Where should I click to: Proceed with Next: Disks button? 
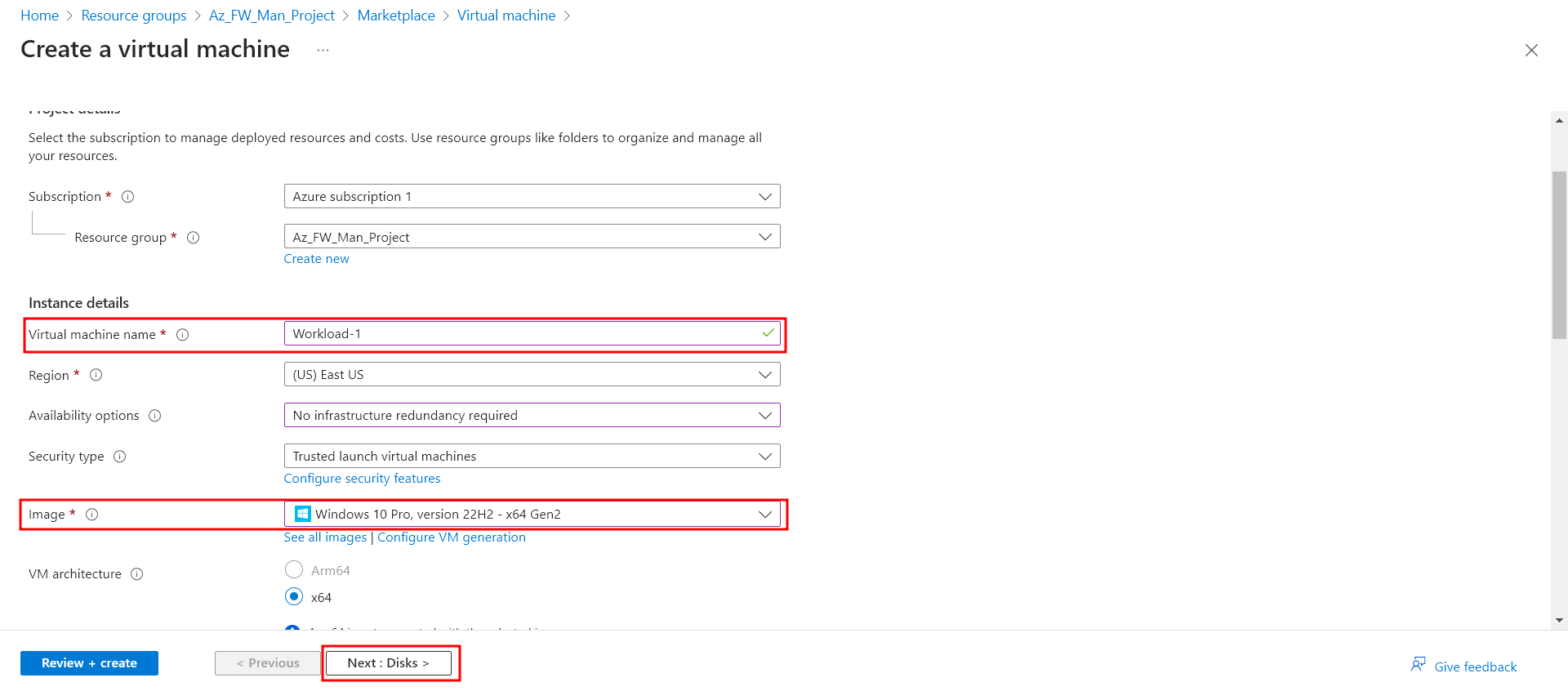click(389, 663)
